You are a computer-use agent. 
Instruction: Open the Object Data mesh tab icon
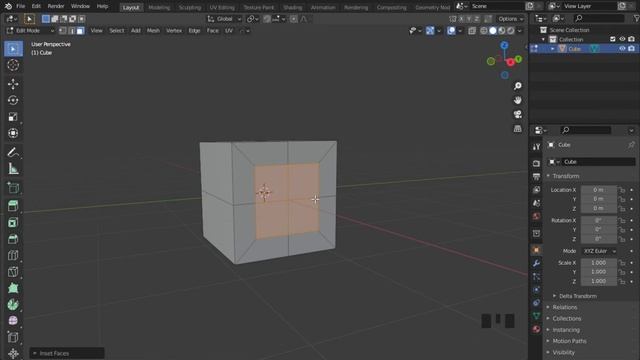[x=536, y=316]
